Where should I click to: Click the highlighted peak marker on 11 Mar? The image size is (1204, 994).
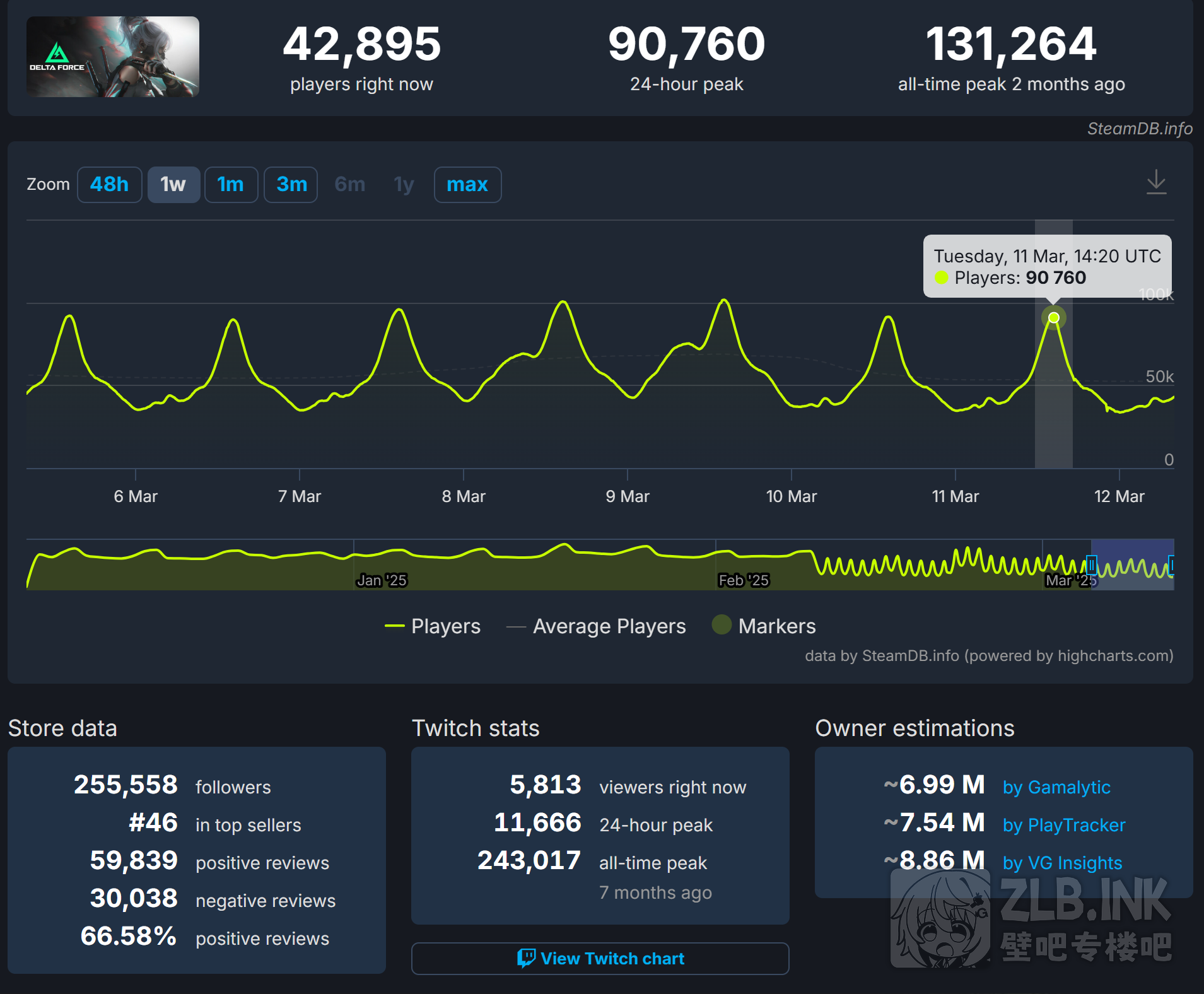1053,317
